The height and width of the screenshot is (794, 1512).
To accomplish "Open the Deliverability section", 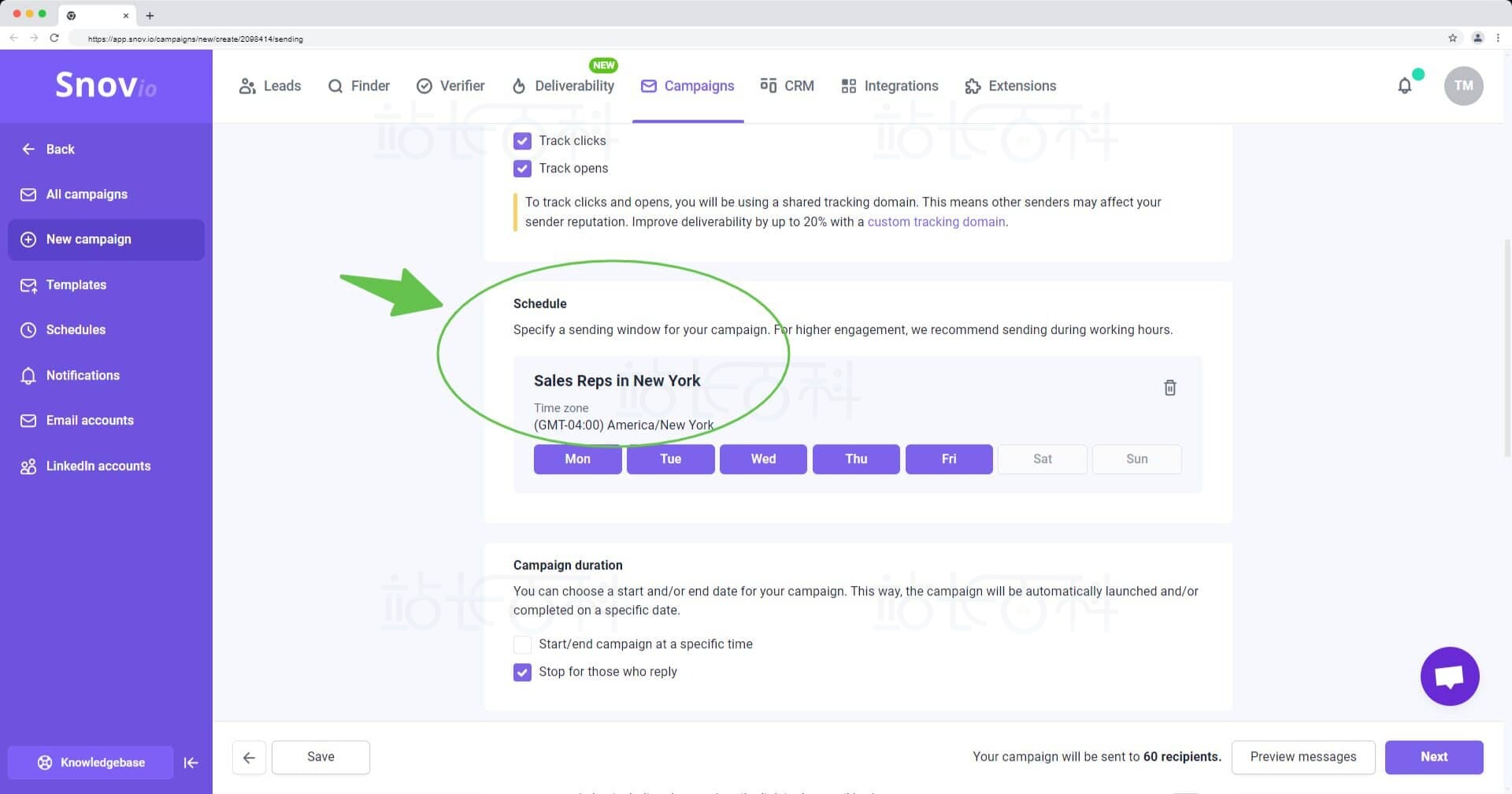I will click(x=563, y=86).
